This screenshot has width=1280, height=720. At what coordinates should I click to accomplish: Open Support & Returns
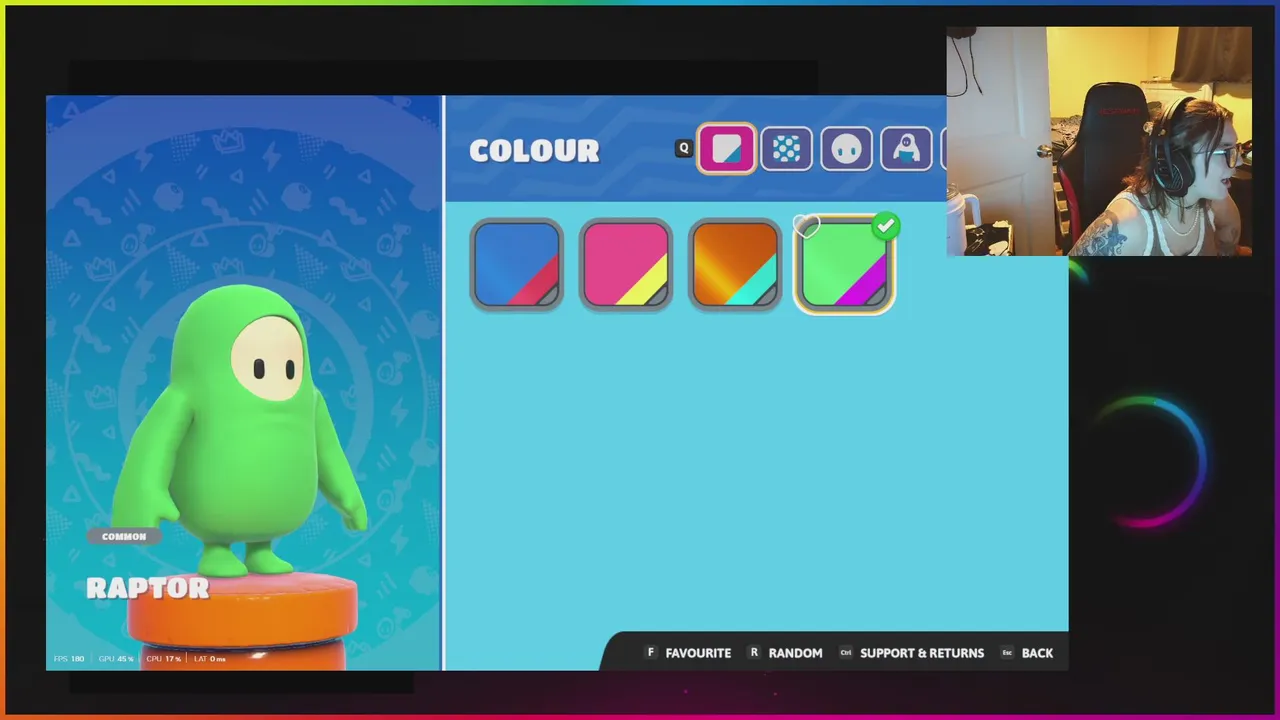911,653
